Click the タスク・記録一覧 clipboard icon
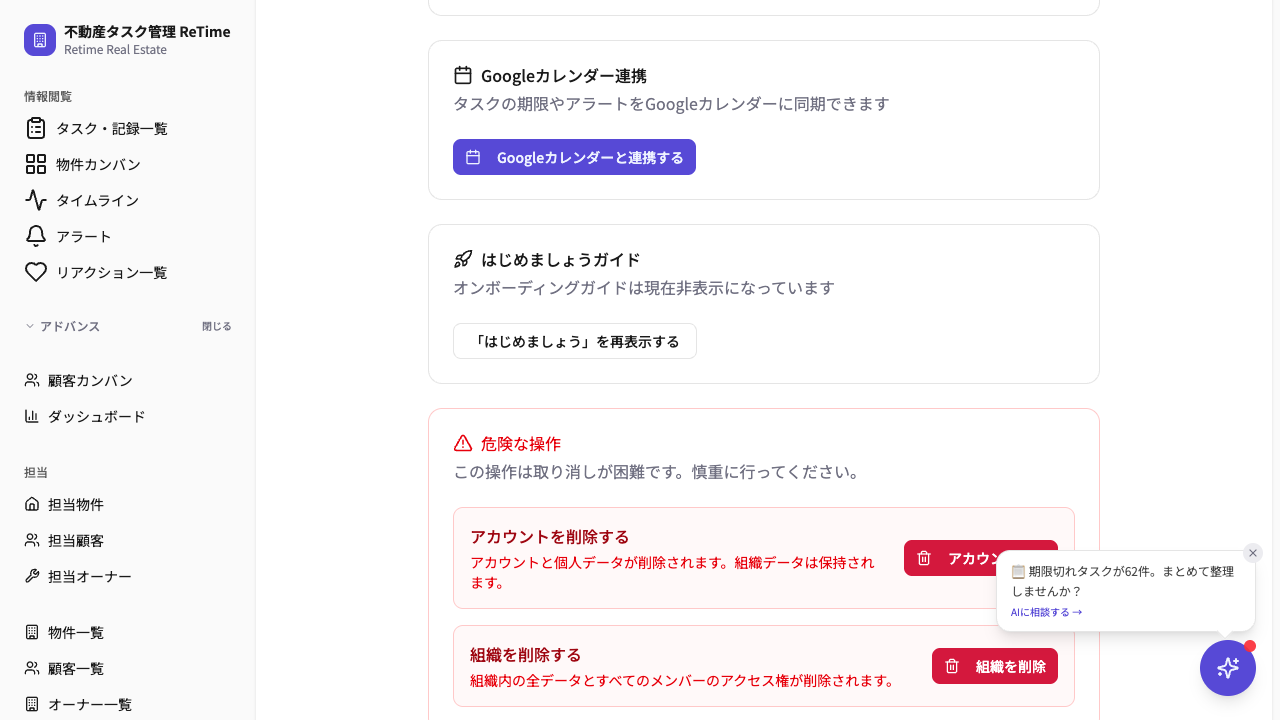Screen dimensions: 1280x720 [36, 128]
